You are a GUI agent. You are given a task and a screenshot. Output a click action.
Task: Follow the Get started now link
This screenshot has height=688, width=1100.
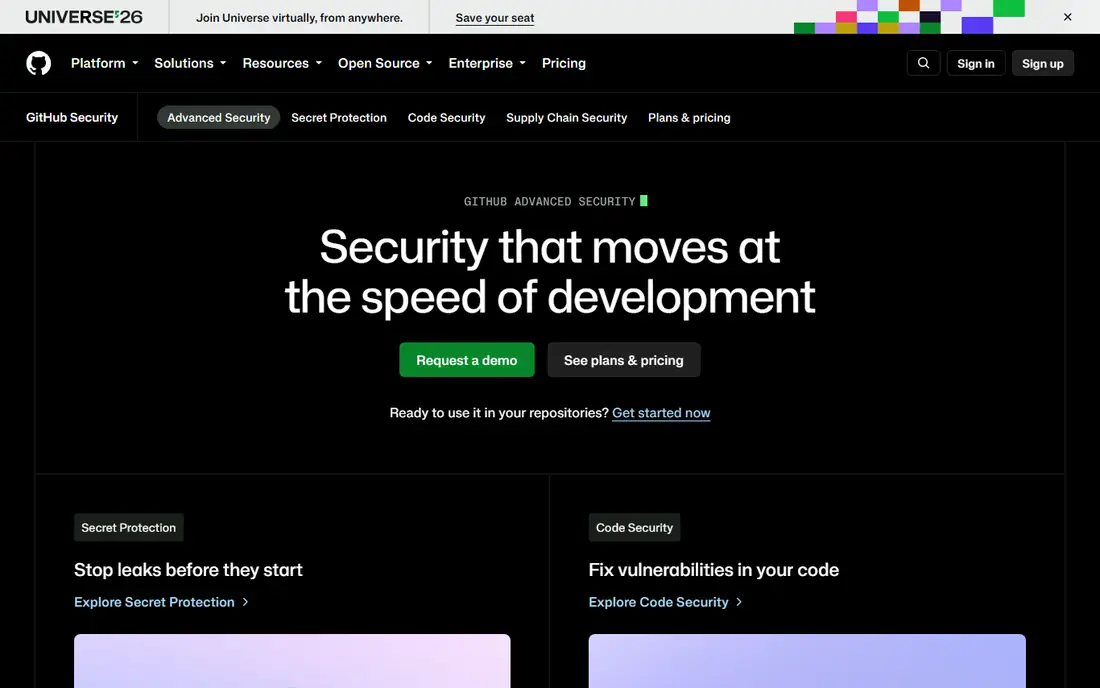(661, 412)
